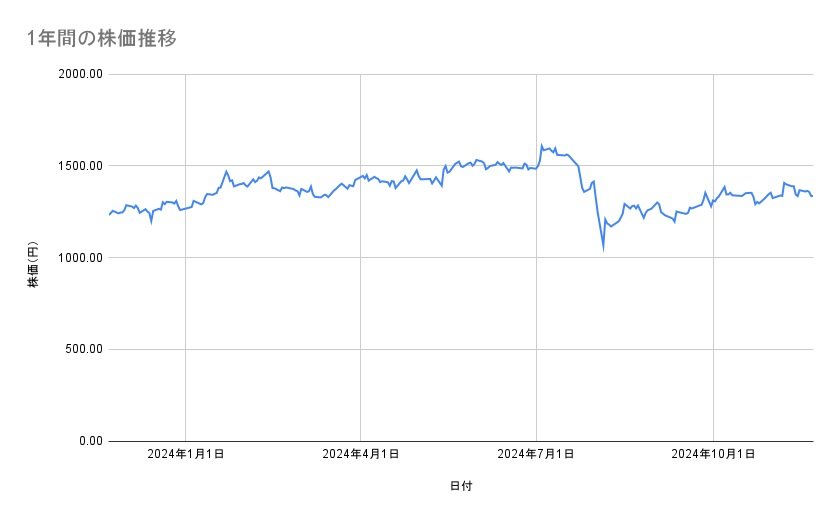The height and width of the screenshot is (519, 839).
Task: Click the leftmost starting point of the line
Action: [x=110, y=214]
